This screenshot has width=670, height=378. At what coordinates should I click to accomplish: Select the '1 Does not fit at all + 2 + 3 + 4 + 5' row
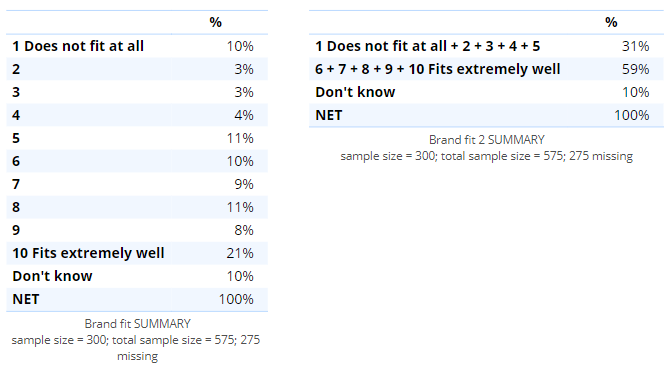[x=486, y=46]
